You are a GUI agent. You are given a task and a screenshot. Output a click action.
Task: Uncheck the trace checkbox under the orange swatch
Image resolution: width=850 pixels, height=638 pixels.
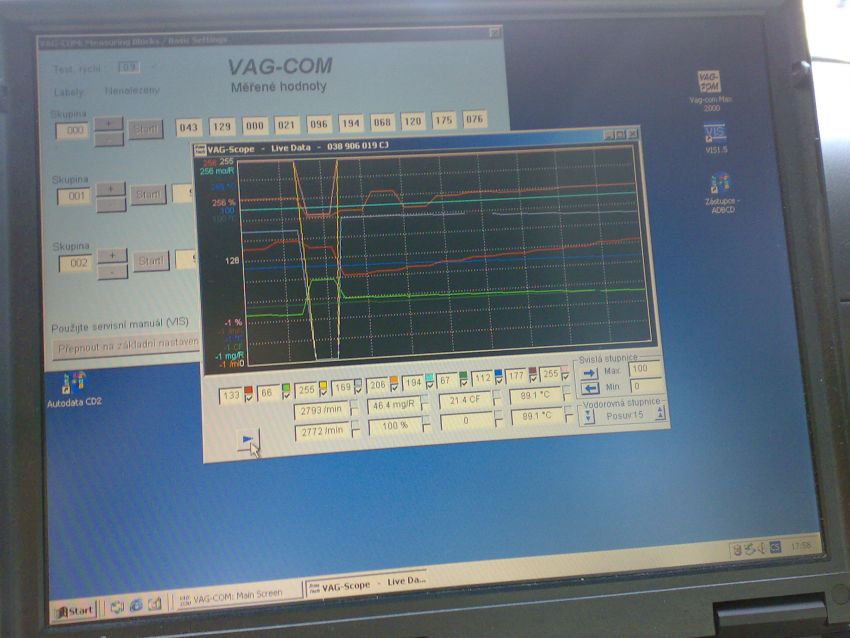coord(394,388)
